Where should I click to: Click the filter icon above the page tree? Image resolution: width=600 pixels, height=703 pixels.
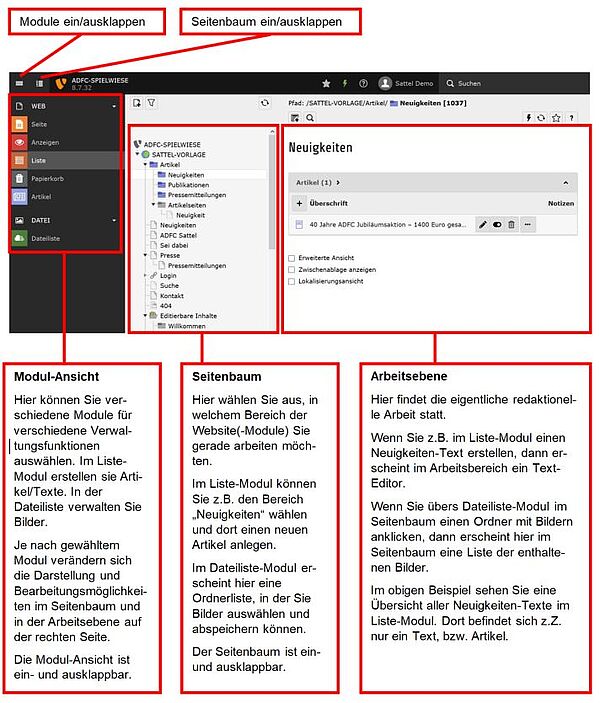pyautogui.click(x=152, y=102)
